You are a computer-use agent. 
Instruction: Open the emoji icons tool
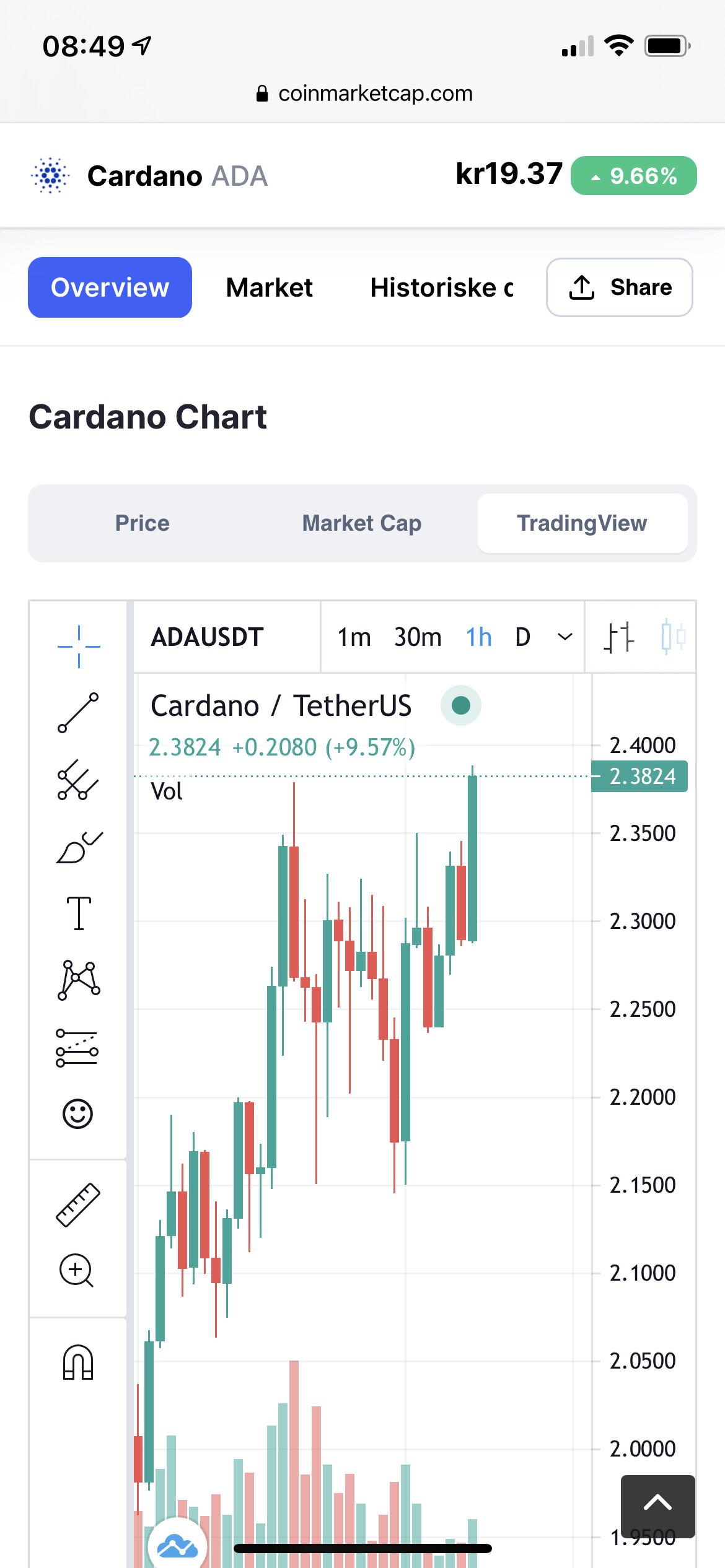coord(78,1113)
